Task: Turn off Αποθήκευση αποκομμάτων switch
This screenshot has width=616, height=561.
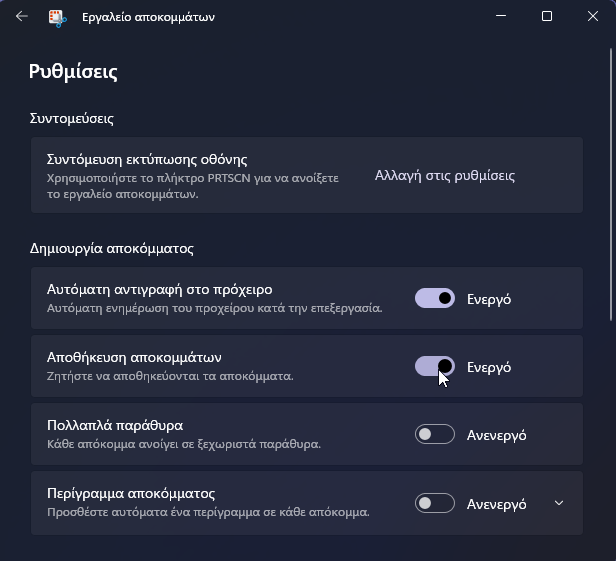Action: pyautogui.click(x=435, y=366)
